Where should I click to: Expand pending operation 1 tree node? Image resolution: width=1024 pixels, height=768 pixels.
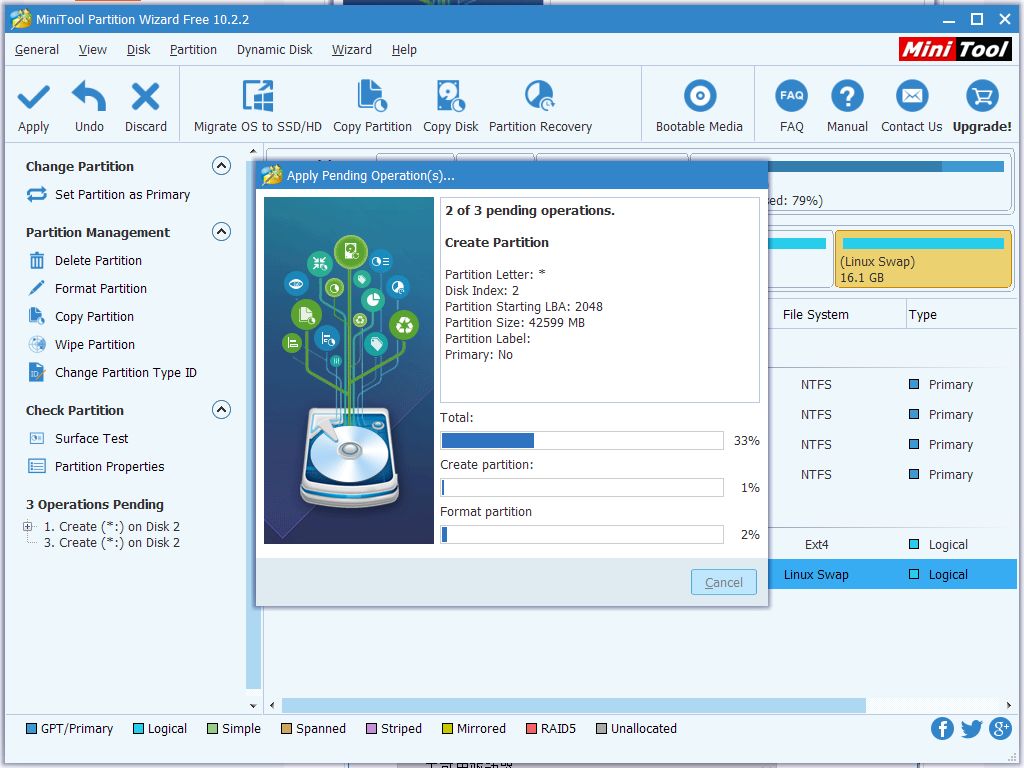27,526
